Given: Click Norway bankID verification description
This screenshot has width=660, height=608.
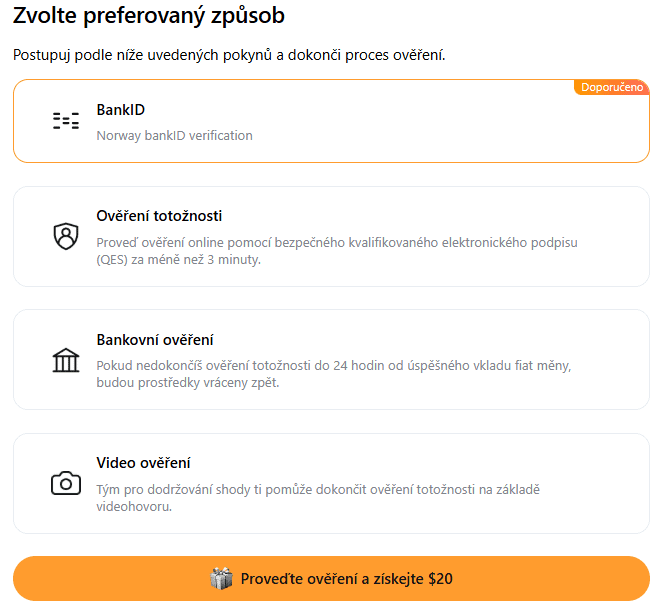Looking at the screenshot, I should click(x=174, y=135).
